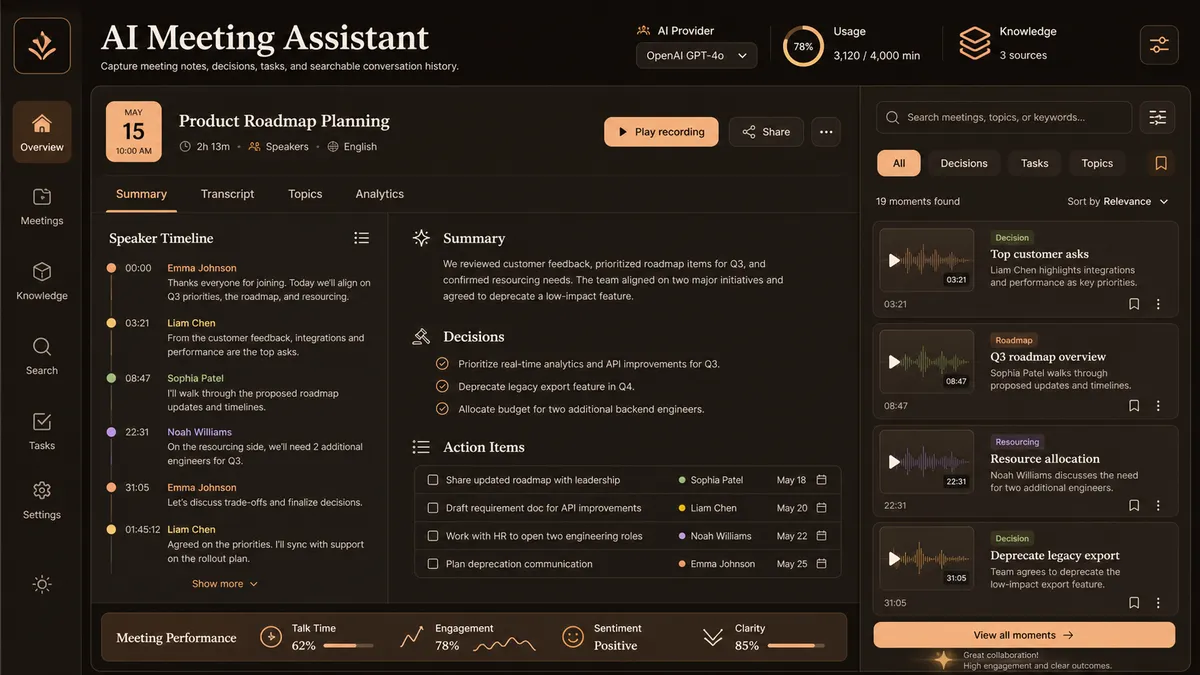1200x675 pixels.
Task: Open the top-right settings sliders button
Action: pos(1159,45)
